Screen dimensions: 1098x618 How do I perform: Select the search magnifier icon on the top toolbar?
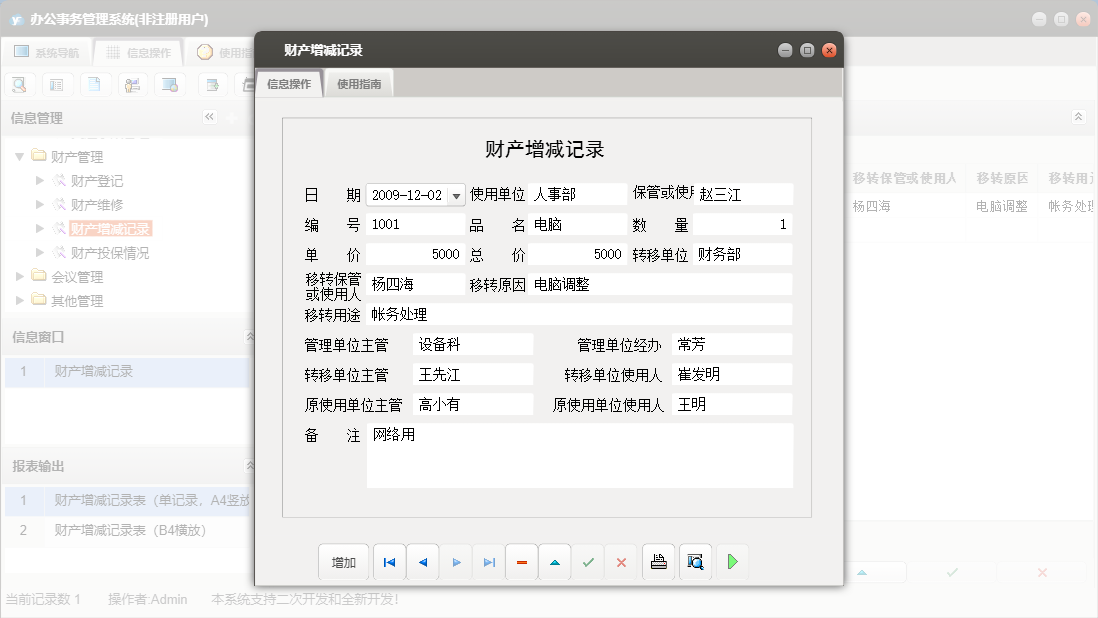pos(19,84)
